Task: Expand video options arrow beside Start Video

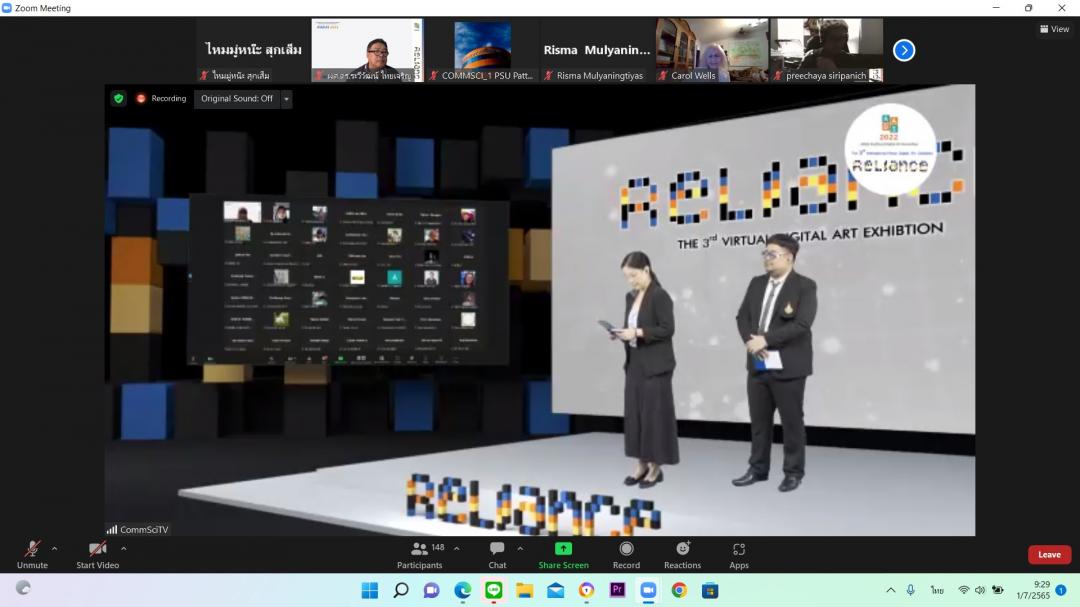Action: (x=123, y=548)
